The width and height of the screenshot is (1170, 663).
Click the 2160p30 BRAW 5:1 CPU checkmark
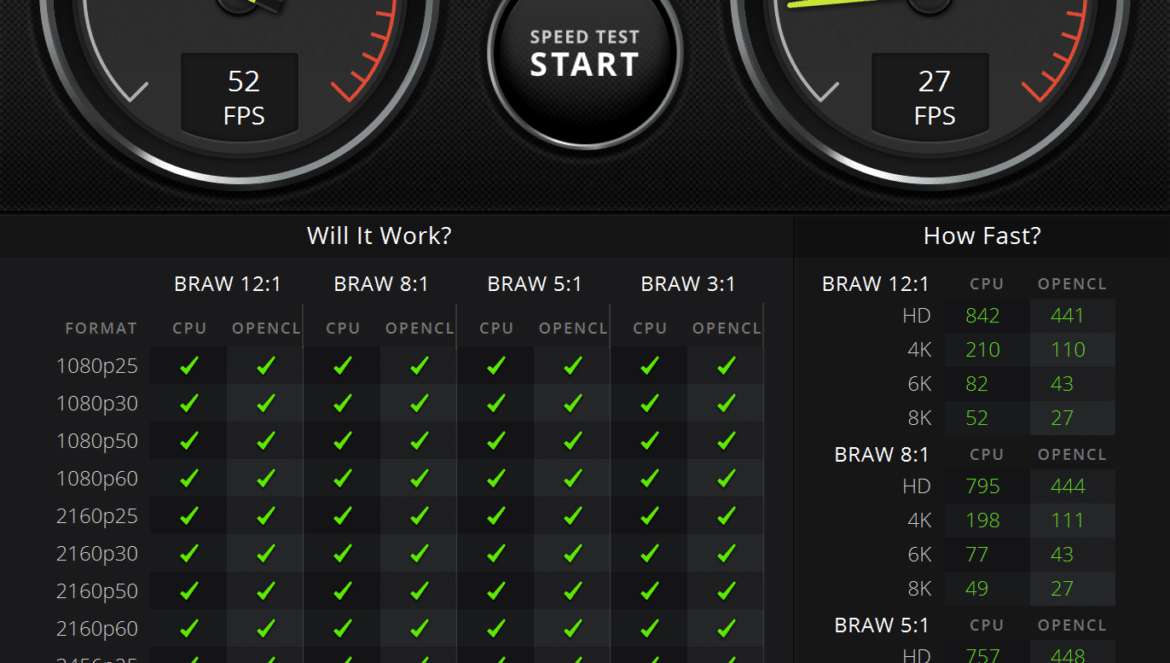click(x=496, y=553)
